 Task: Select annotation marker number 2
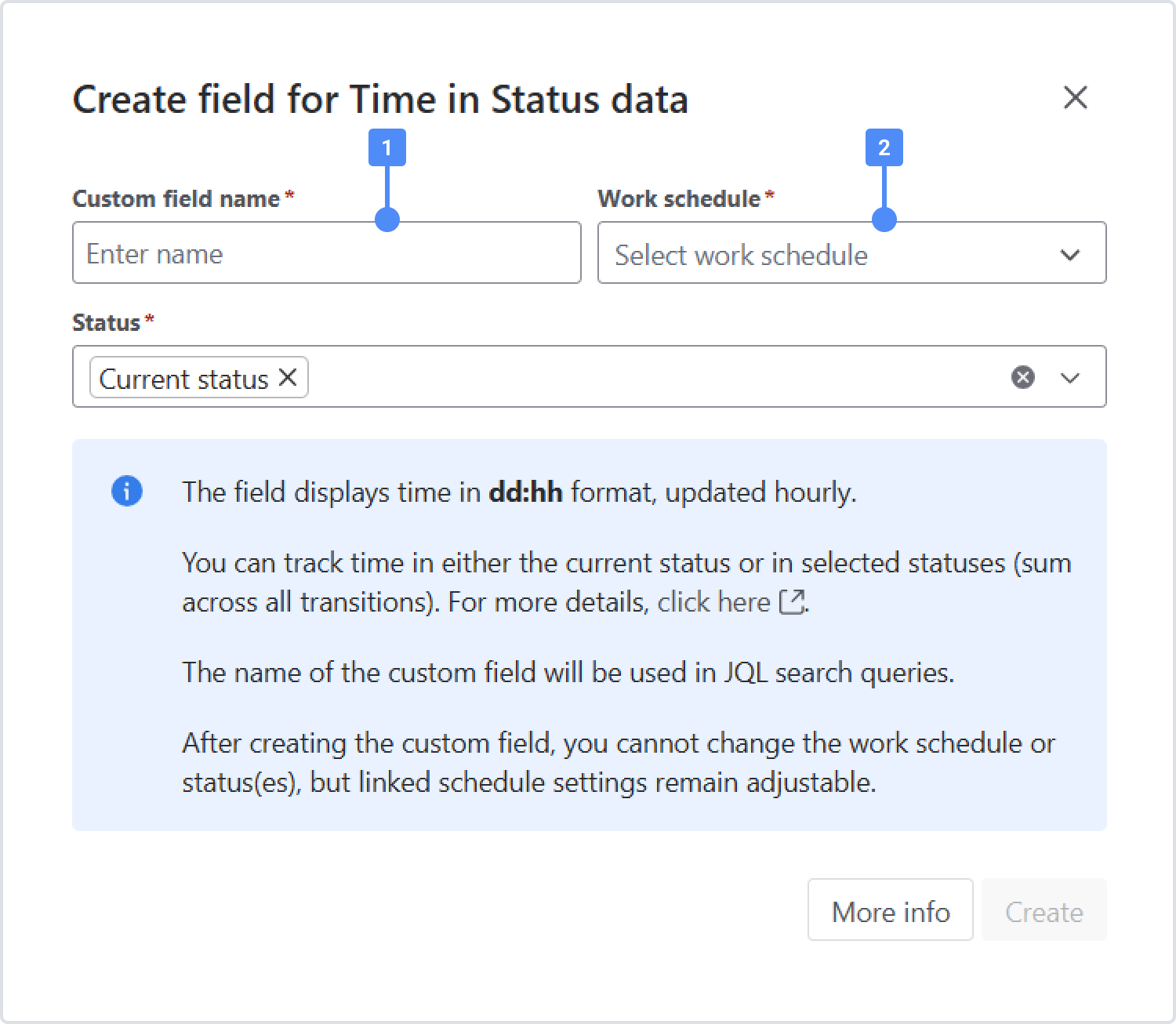[884, 147]
